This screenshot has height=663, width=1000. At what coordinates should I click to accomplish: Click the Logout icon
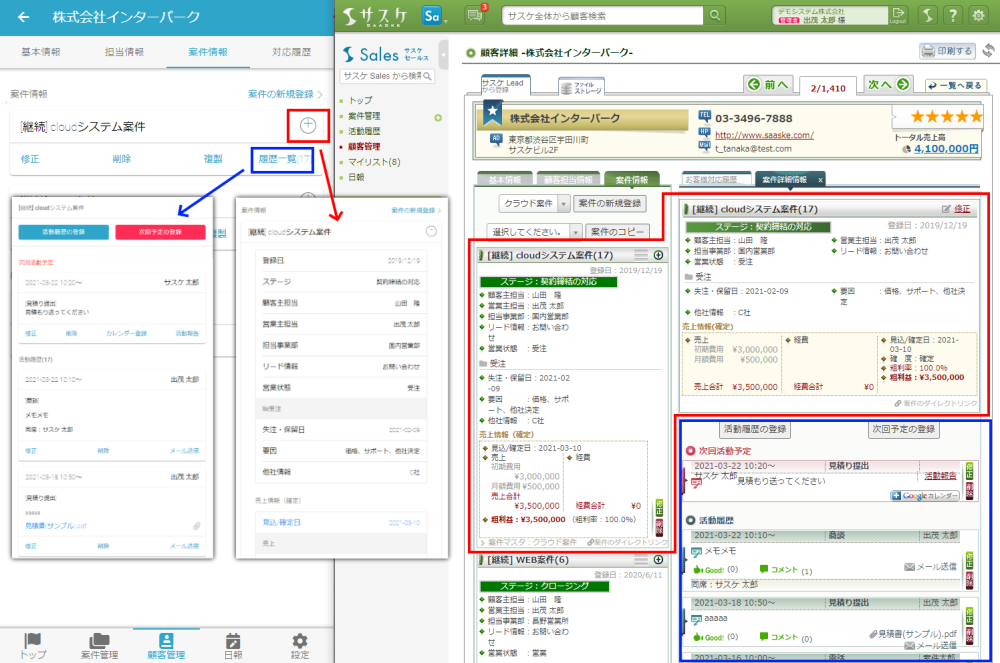(897, 15)
